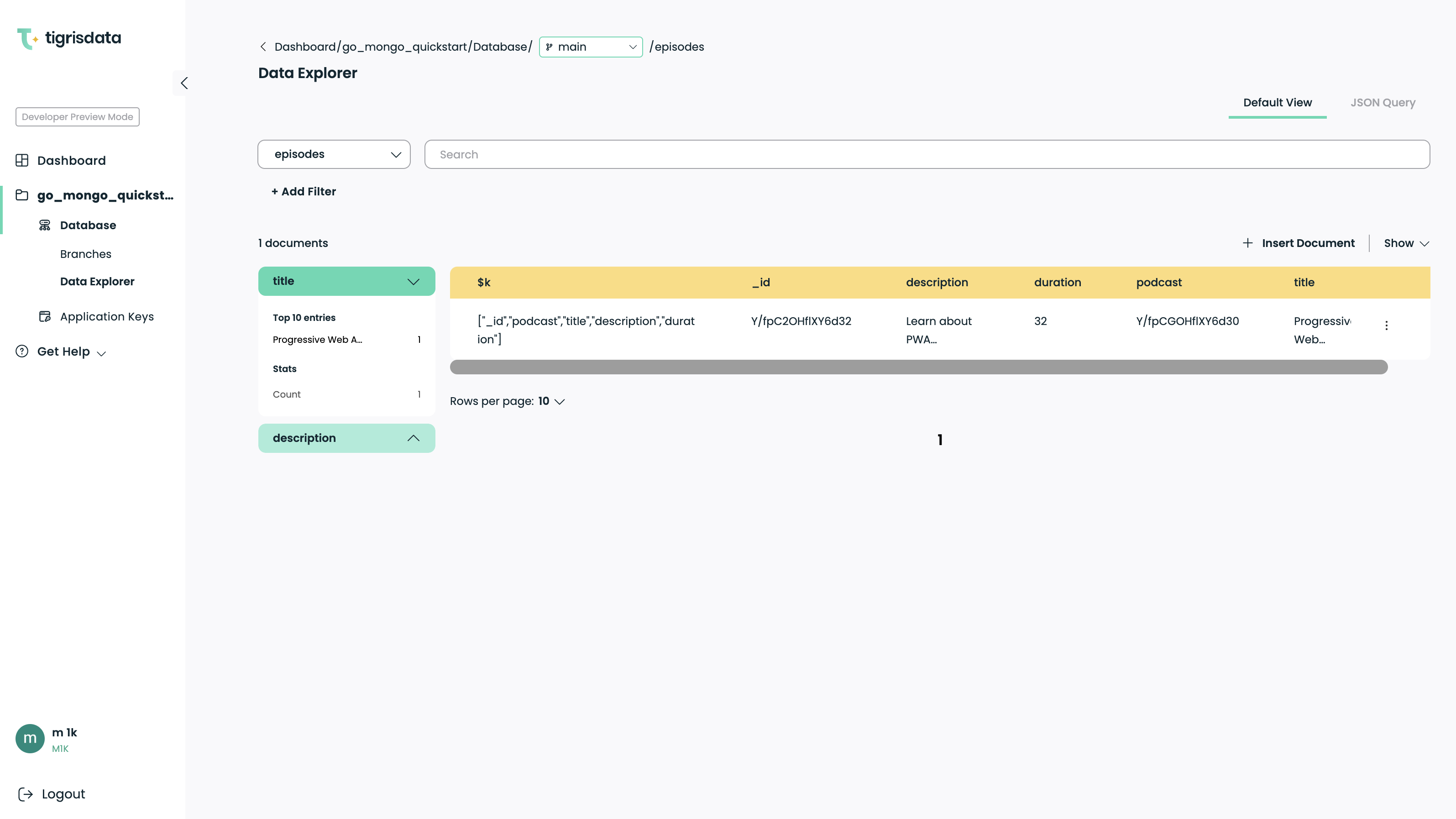
Task: Click the Dashboard grid icon
Action: pyautogui.click(x=22, y=161)
